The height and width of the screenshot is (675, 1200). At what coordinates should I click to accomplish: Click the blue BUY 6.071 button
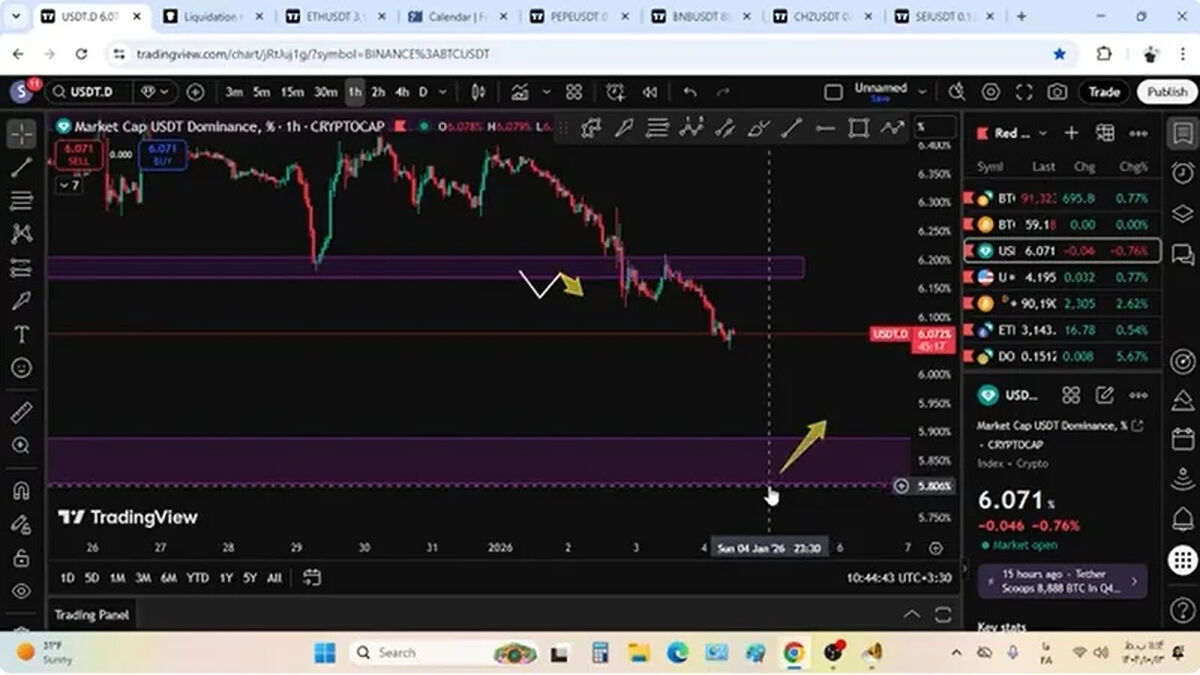pyautogui.click(x=162, y=155)
